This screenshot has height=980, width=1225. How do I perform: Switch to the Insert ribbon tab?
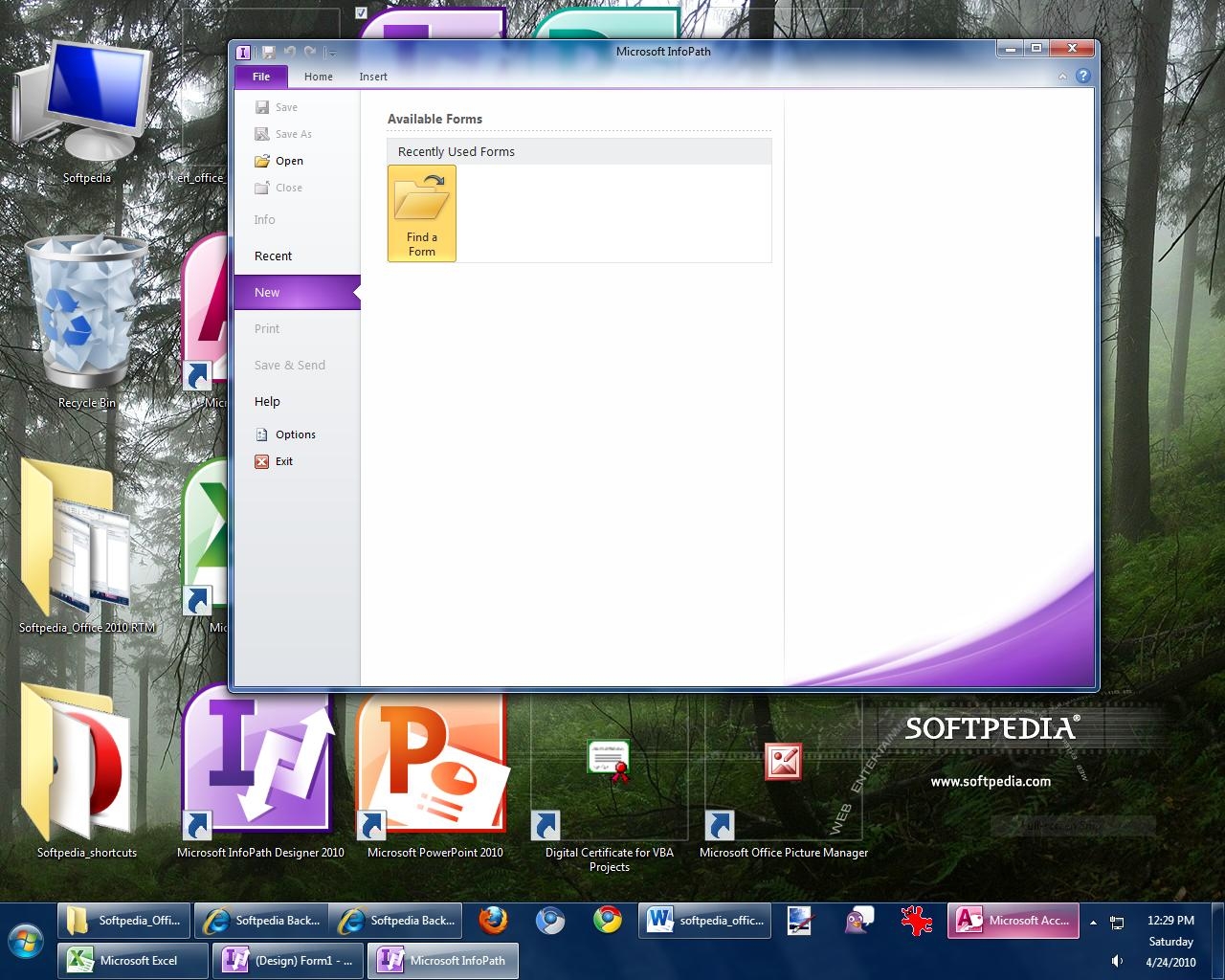[373, 77]
